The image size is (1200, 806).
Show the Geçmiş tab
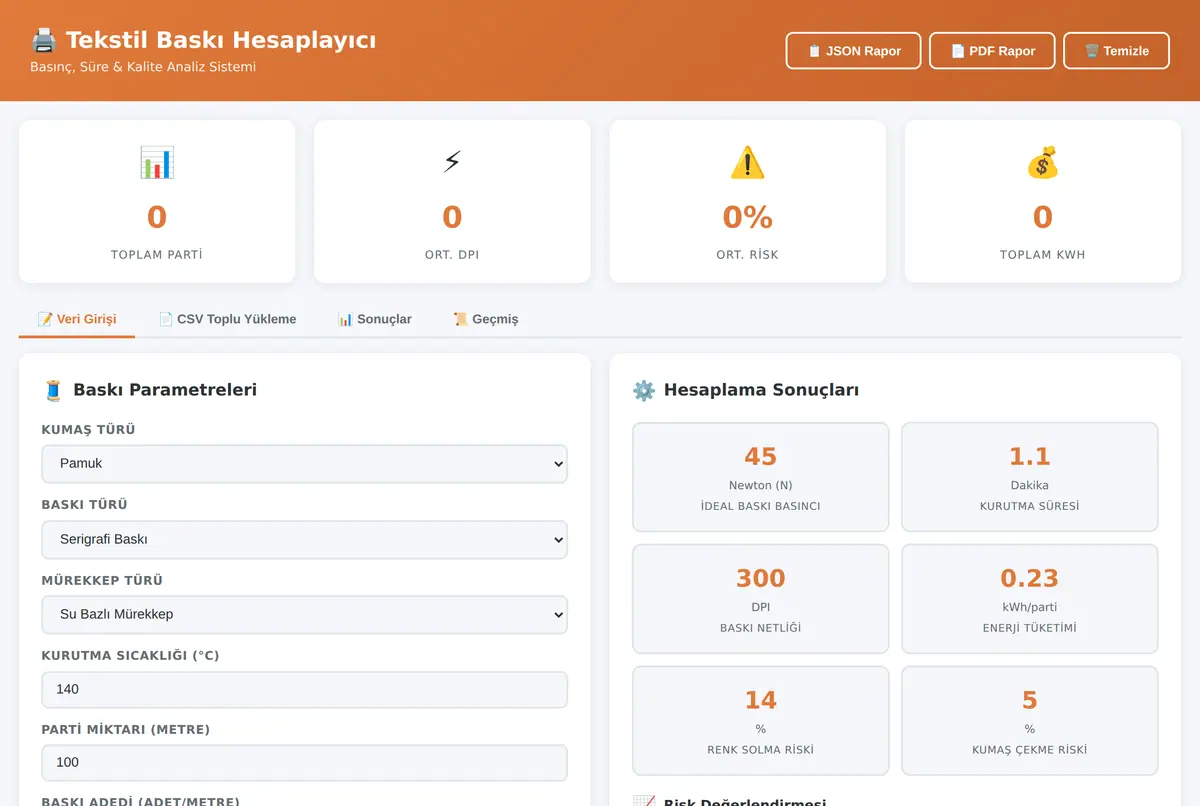click(485, 319)
